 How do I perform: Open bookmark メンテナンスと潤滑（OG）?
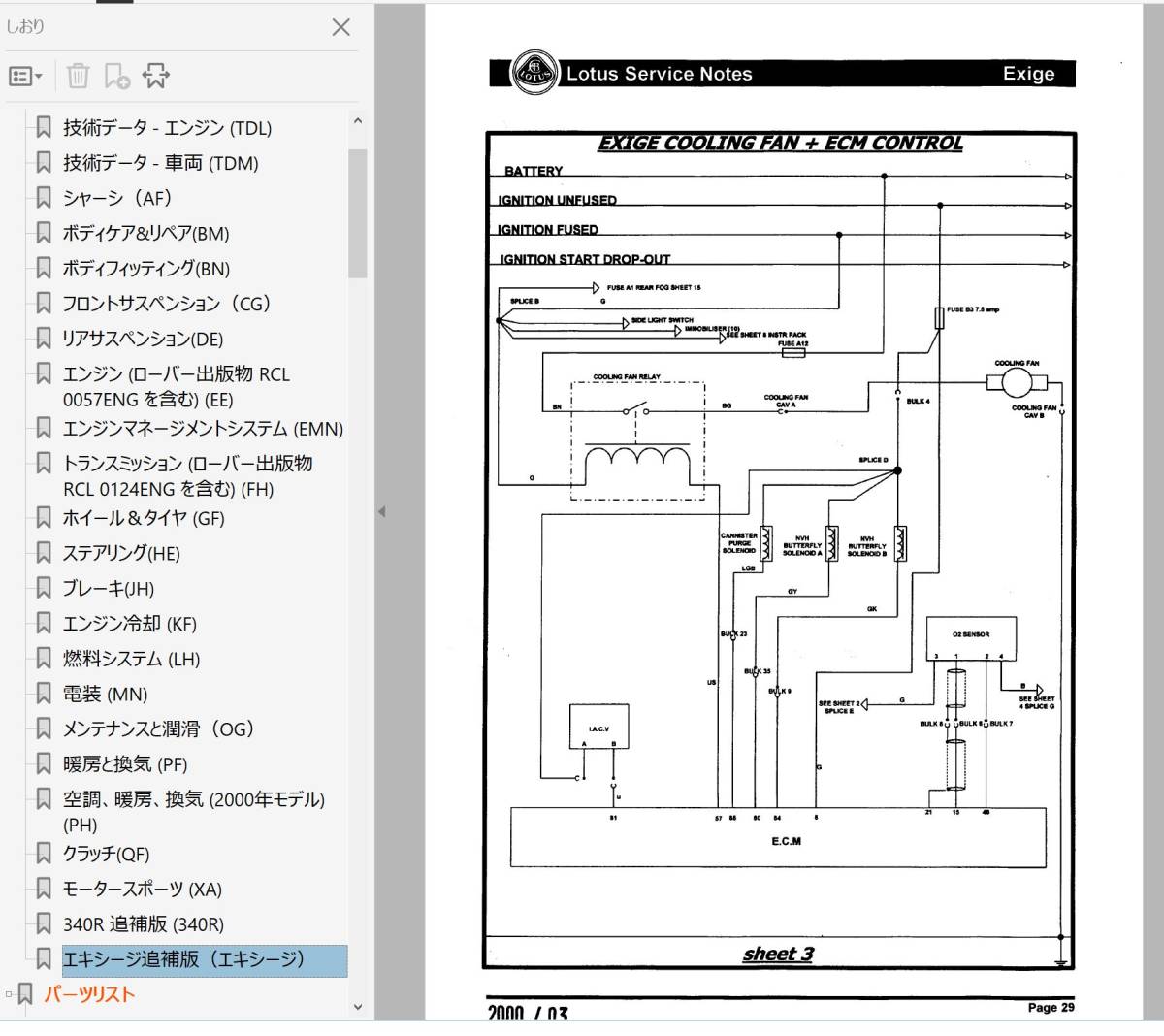(159, 729)
